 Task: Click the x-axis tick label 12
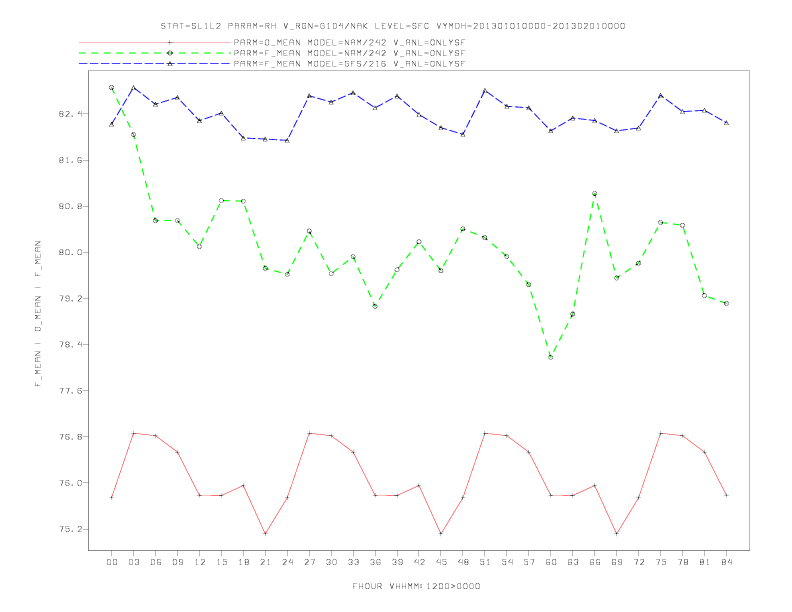point(200,562)
